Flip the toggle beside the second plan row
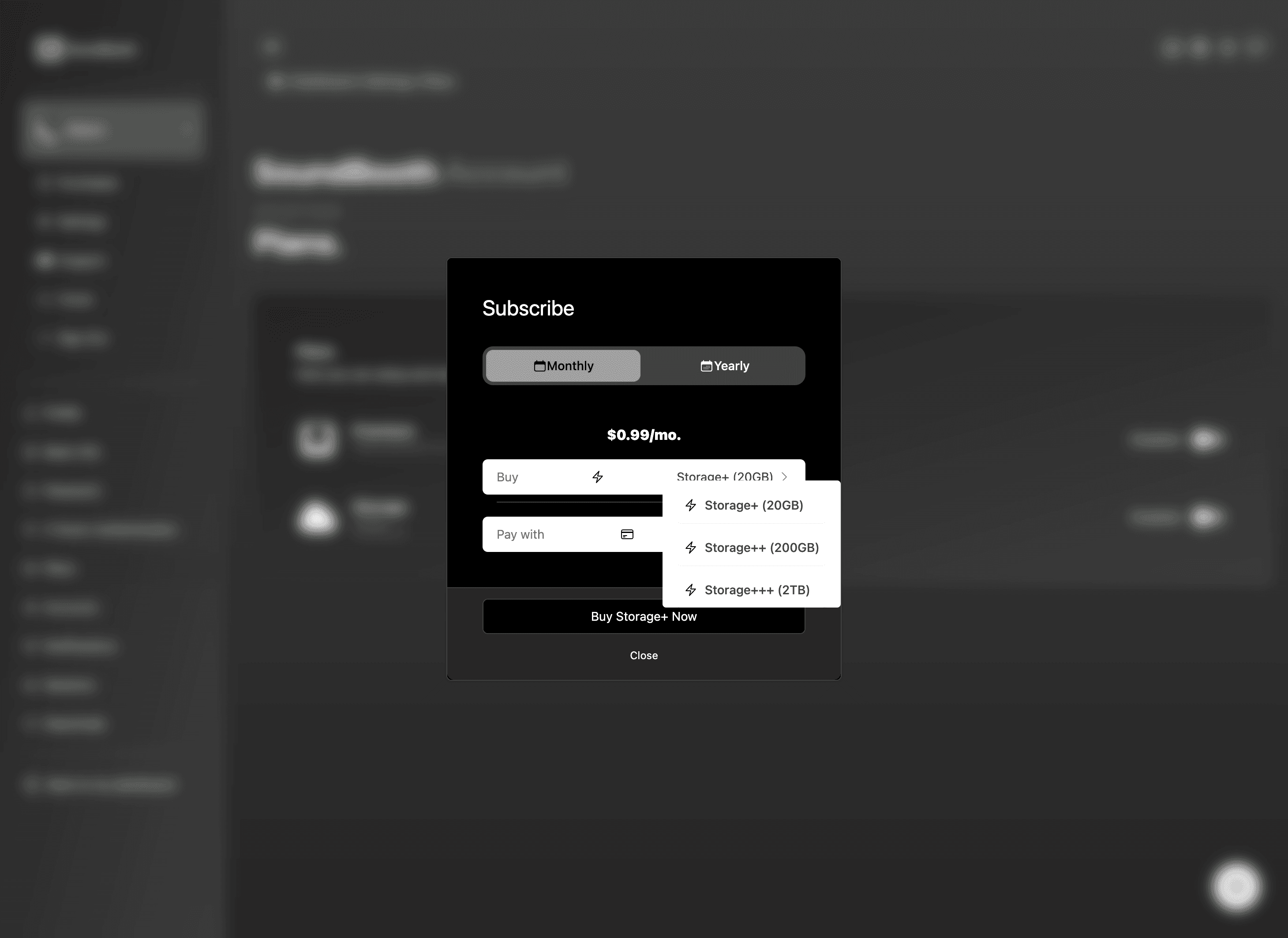 point(1204,517)
